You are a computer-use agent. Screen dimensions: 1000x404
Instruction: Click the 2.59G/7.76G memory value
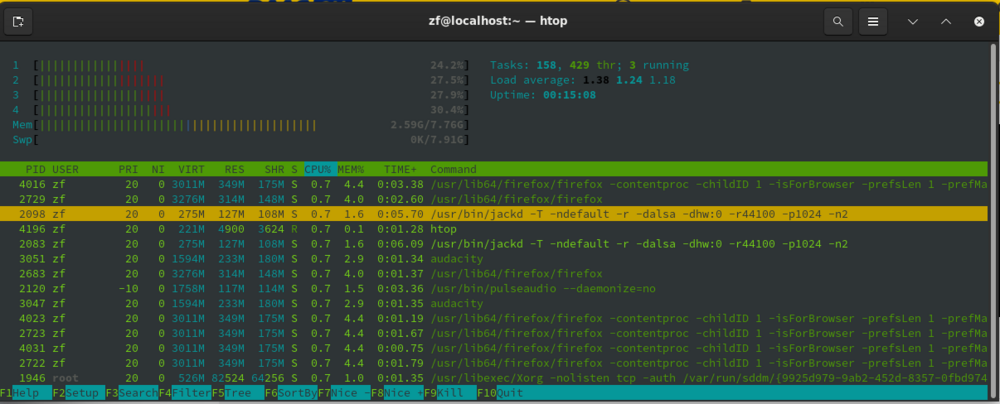pos(428,124)
